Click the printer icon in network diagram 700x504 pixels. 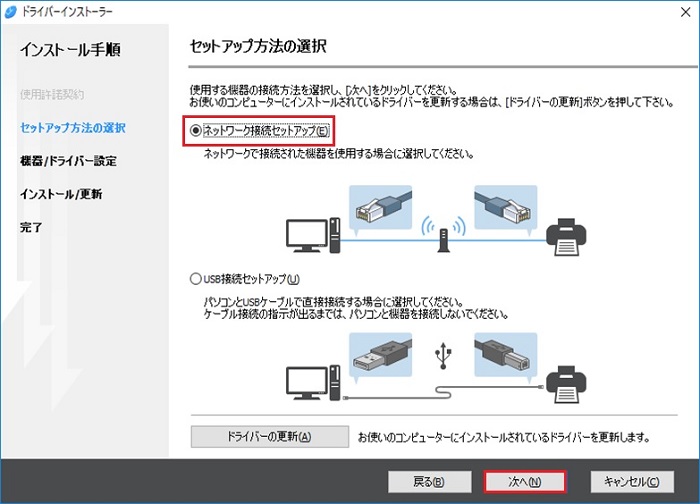pyautogui.click(x=567, y=237)
